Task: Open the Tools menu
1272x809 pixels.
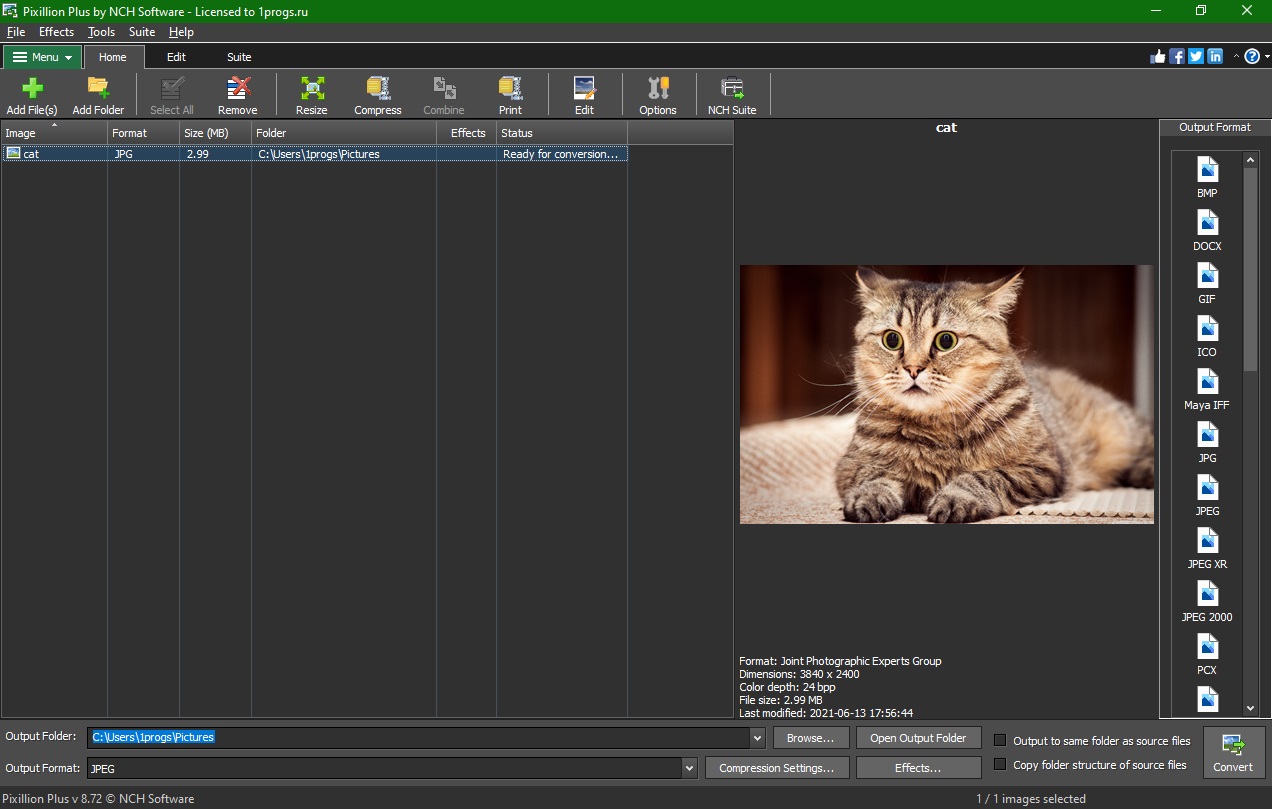Action: pyautogui.click(x=100, y=31)
